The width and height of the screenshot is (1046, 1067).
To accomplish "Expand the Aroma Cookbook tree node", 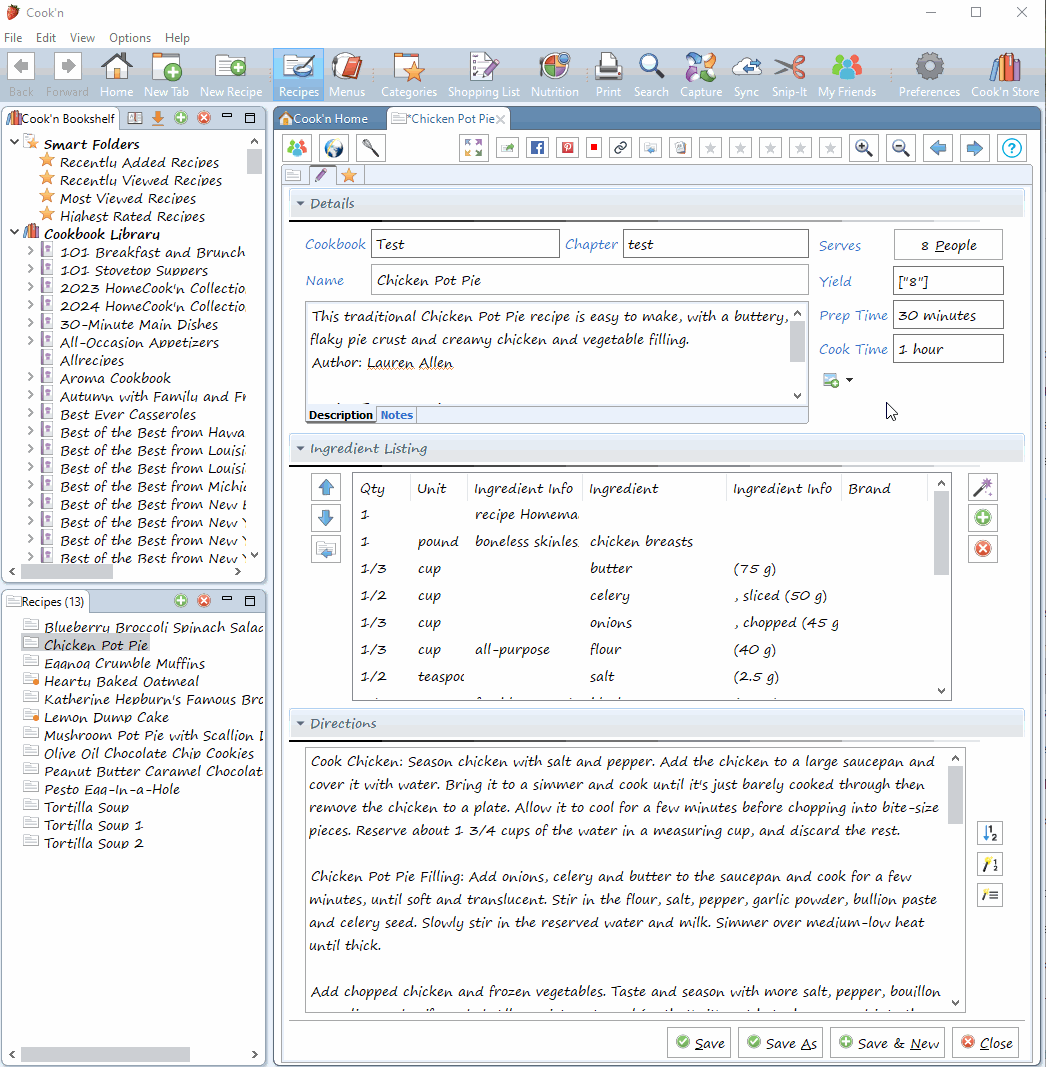I will pyautogui.click(x=31, y=378).
